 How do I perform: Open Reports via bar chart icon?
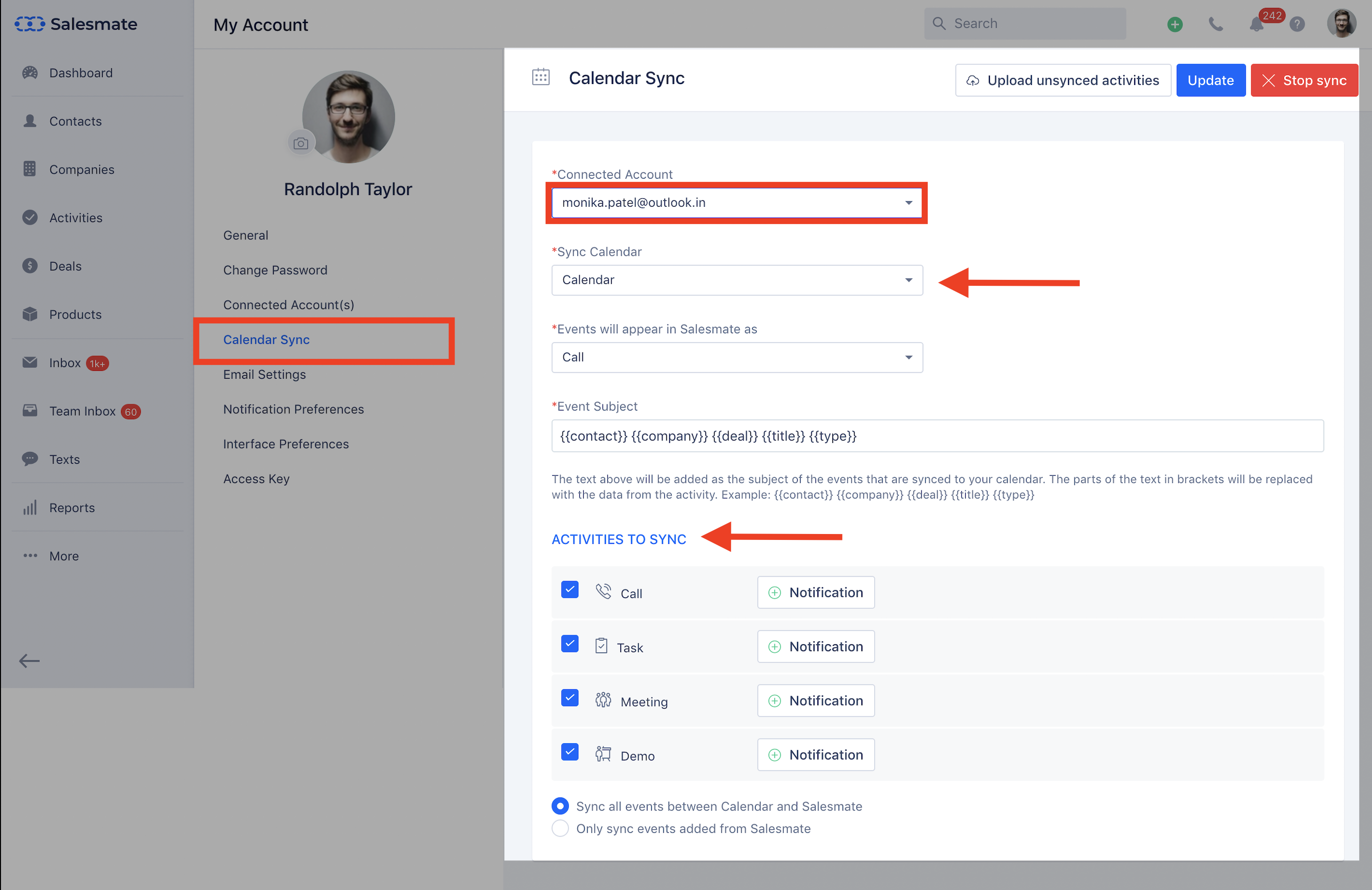click(x=30, y=508)
